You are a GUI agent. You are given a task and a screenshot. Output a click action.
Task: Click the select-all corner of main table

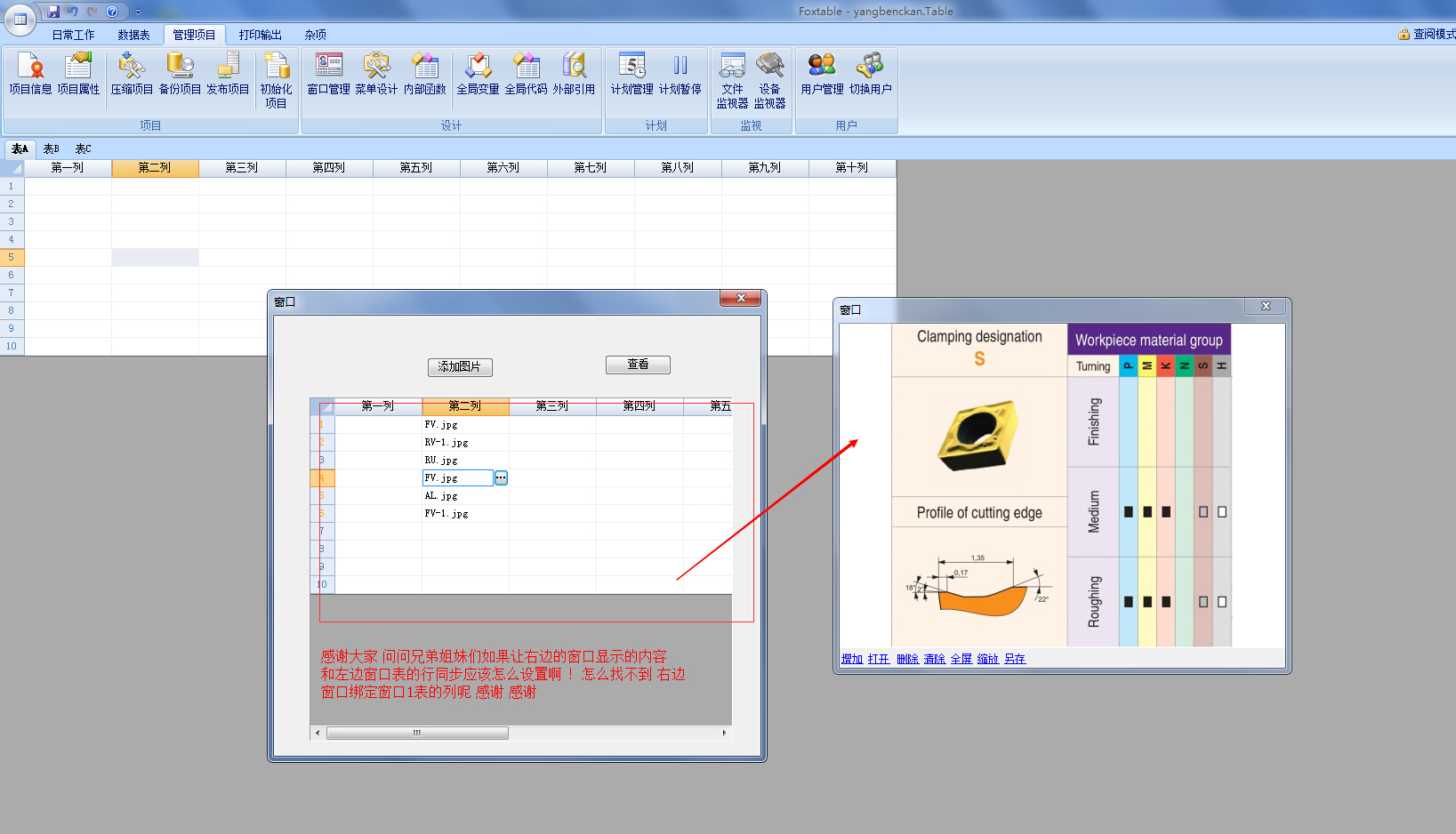12,168
